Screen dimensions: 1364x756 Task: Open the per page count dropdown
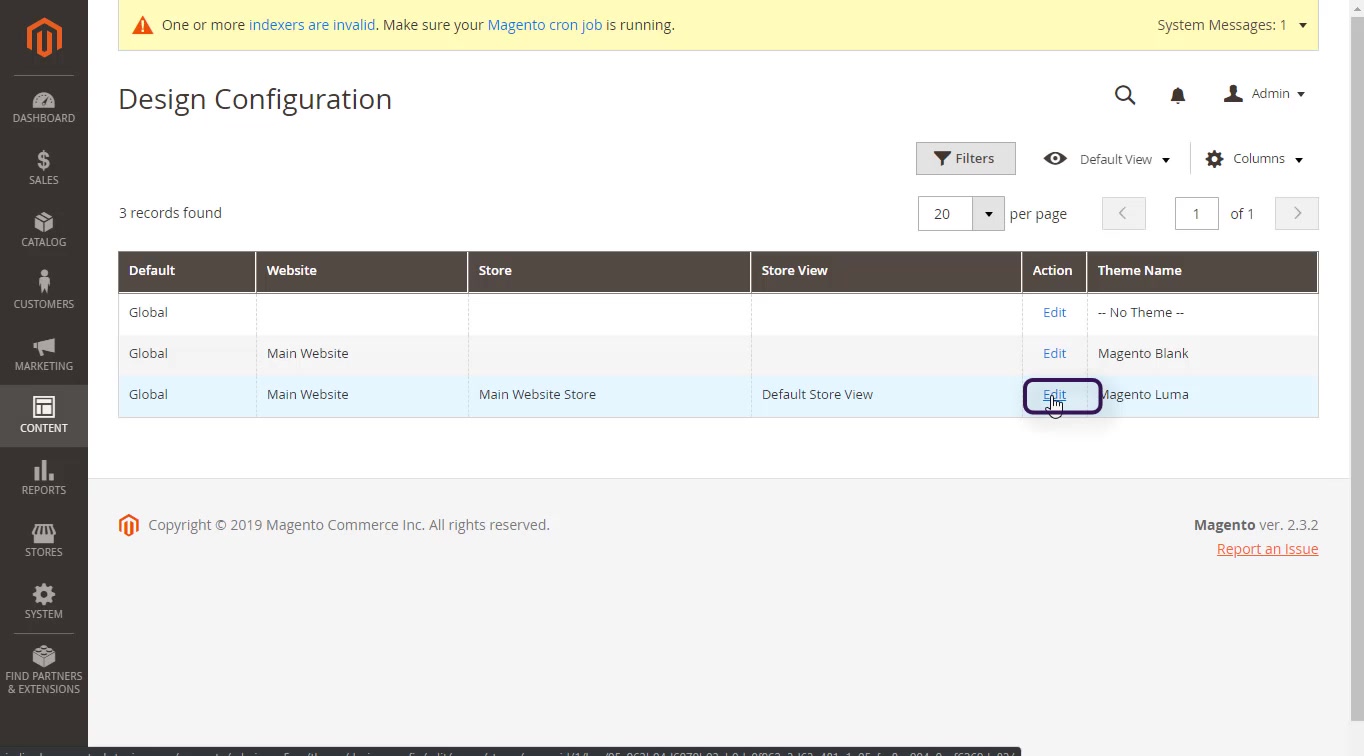988,214
